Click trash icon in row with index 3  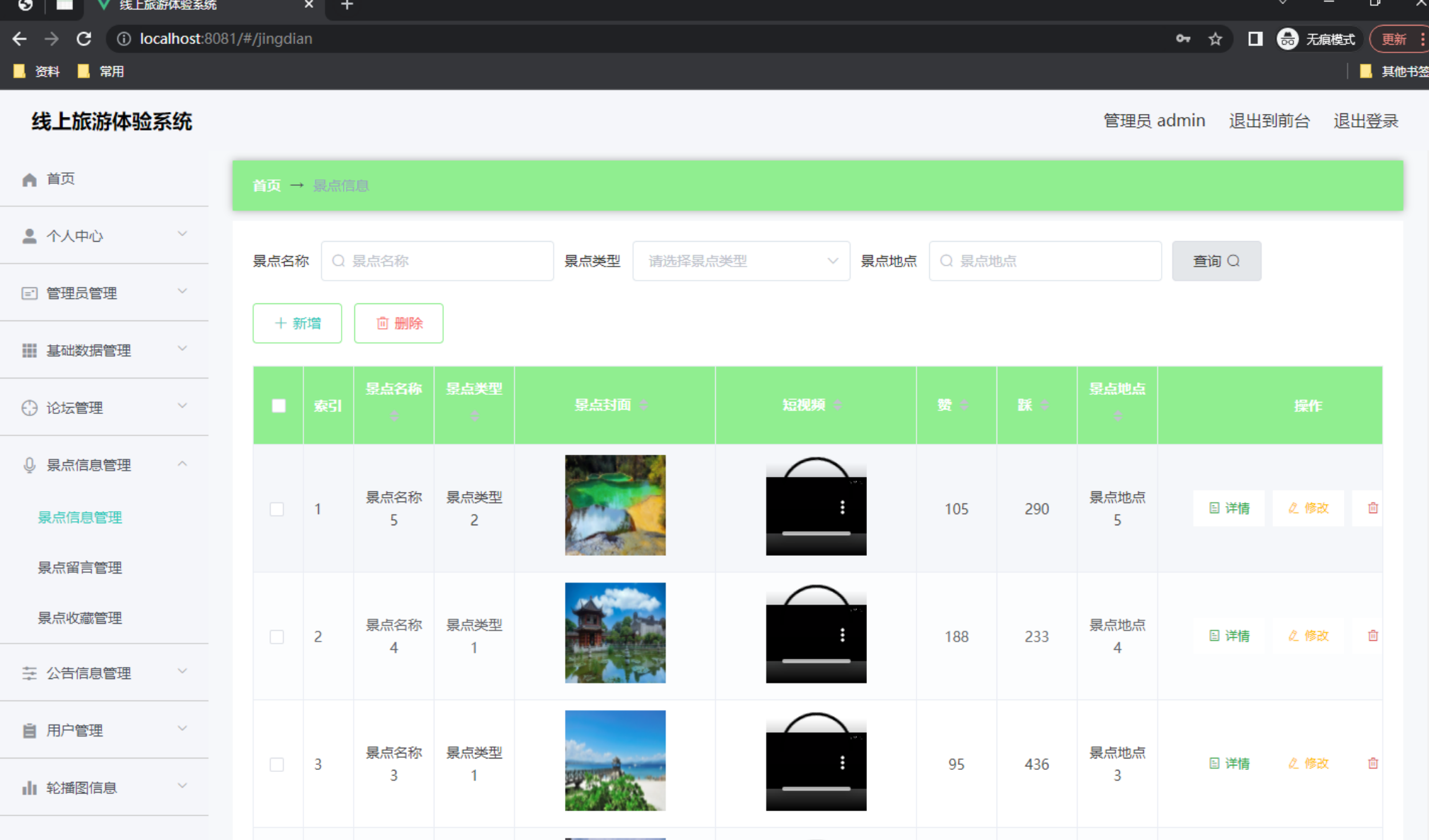pyautogui.click(x=1373, y=763)
